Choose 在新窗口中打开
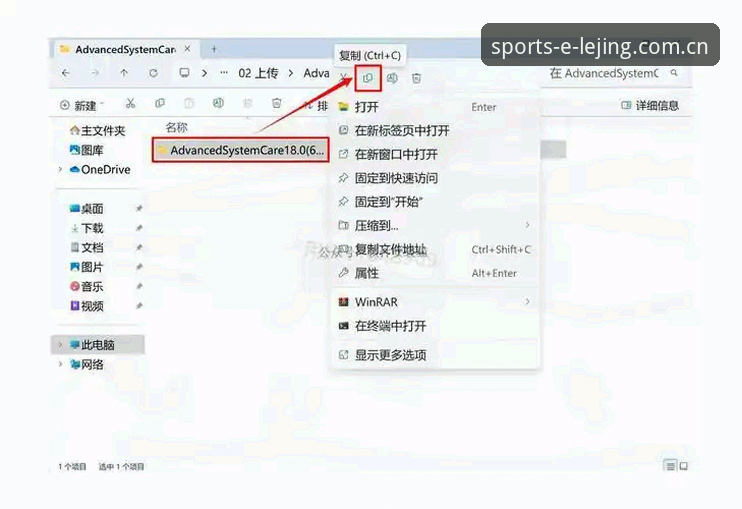742x509 pixels. coord(435,154)
